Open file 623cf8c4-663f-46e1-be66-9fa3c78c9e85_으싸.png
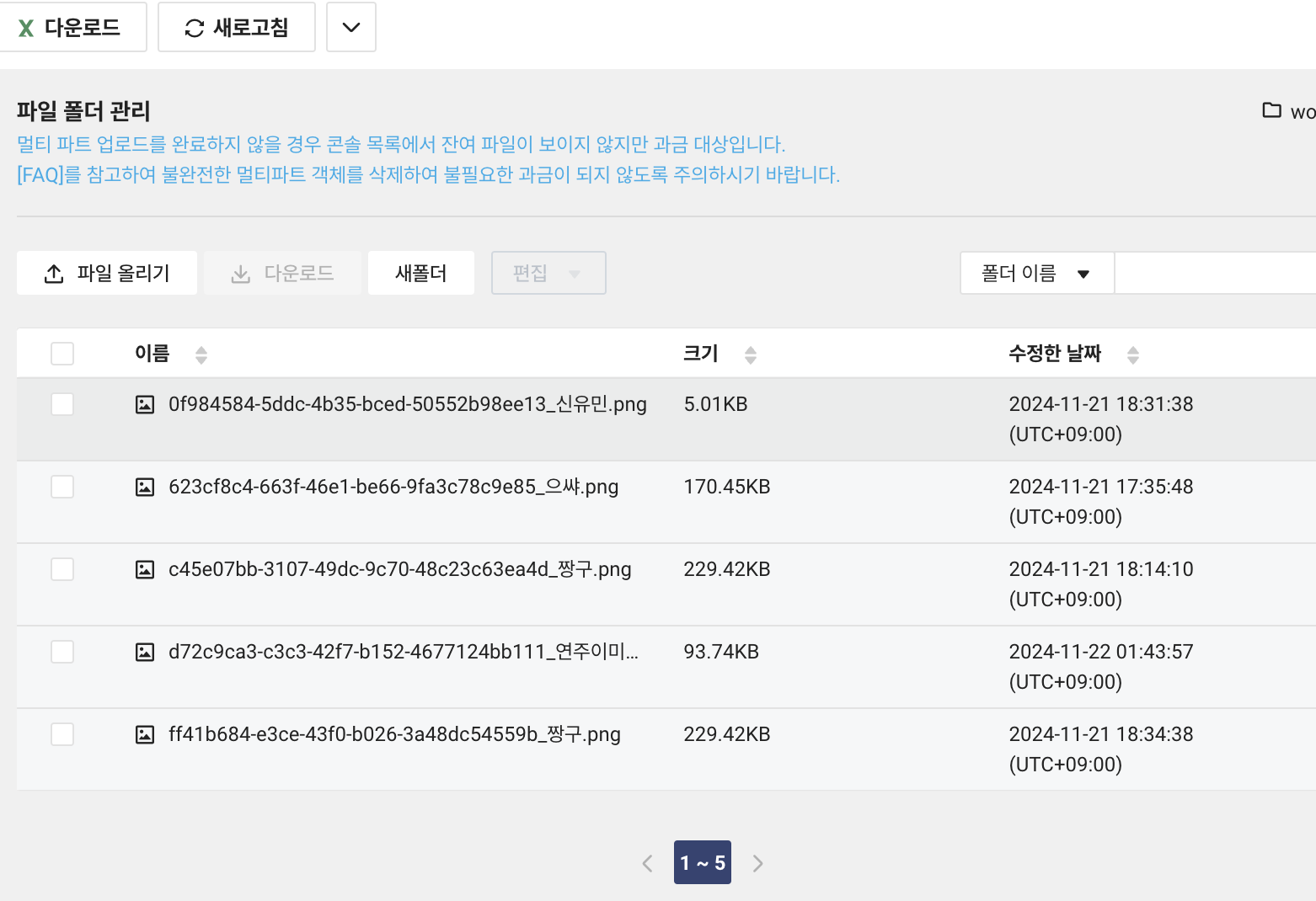Viewport: 1316px width, 901px height. (393, 487)
